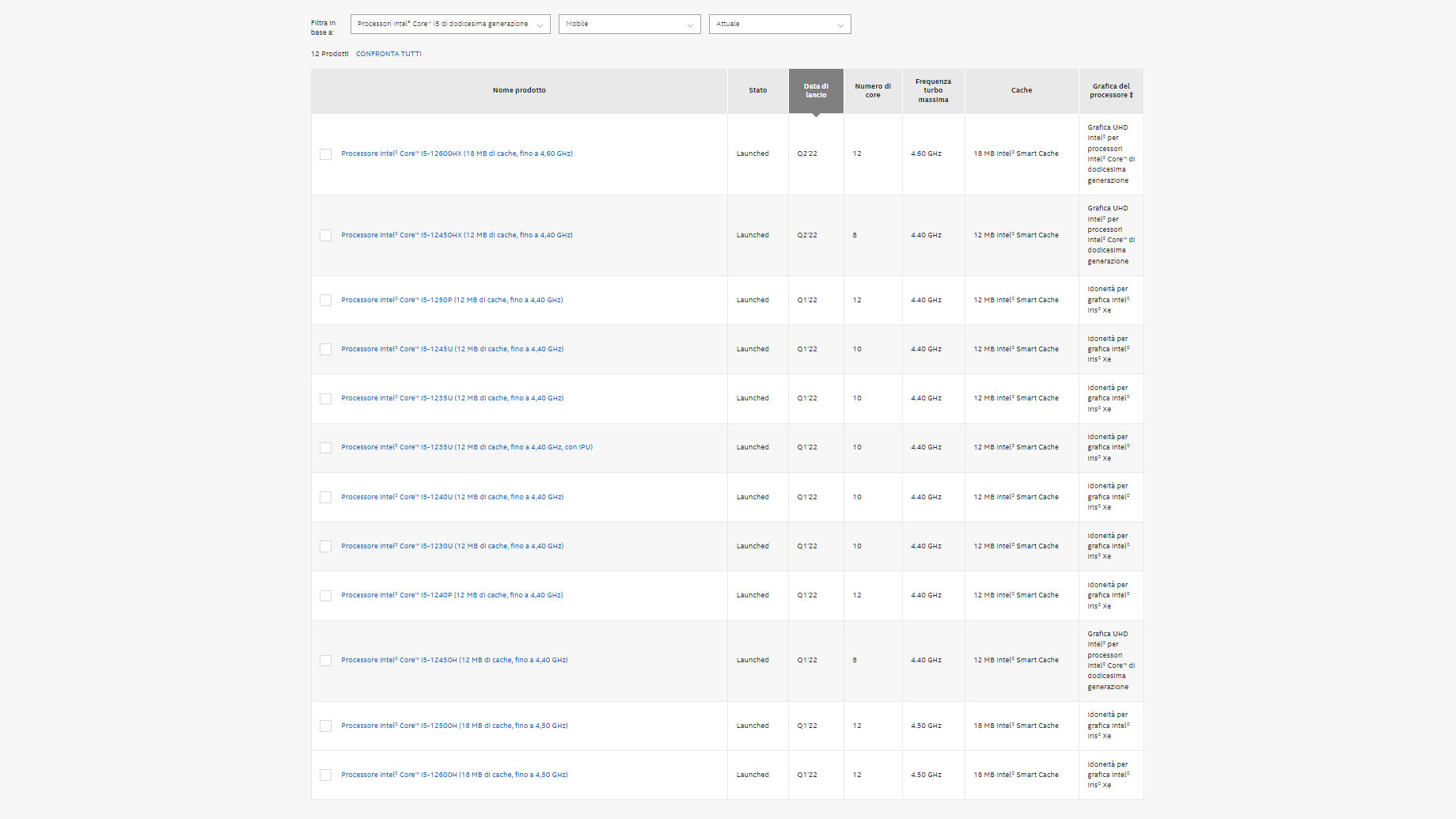Click Iris Xe graphics text in i5-1245U row
The image size is (1456, 819).
[1108, 349]
